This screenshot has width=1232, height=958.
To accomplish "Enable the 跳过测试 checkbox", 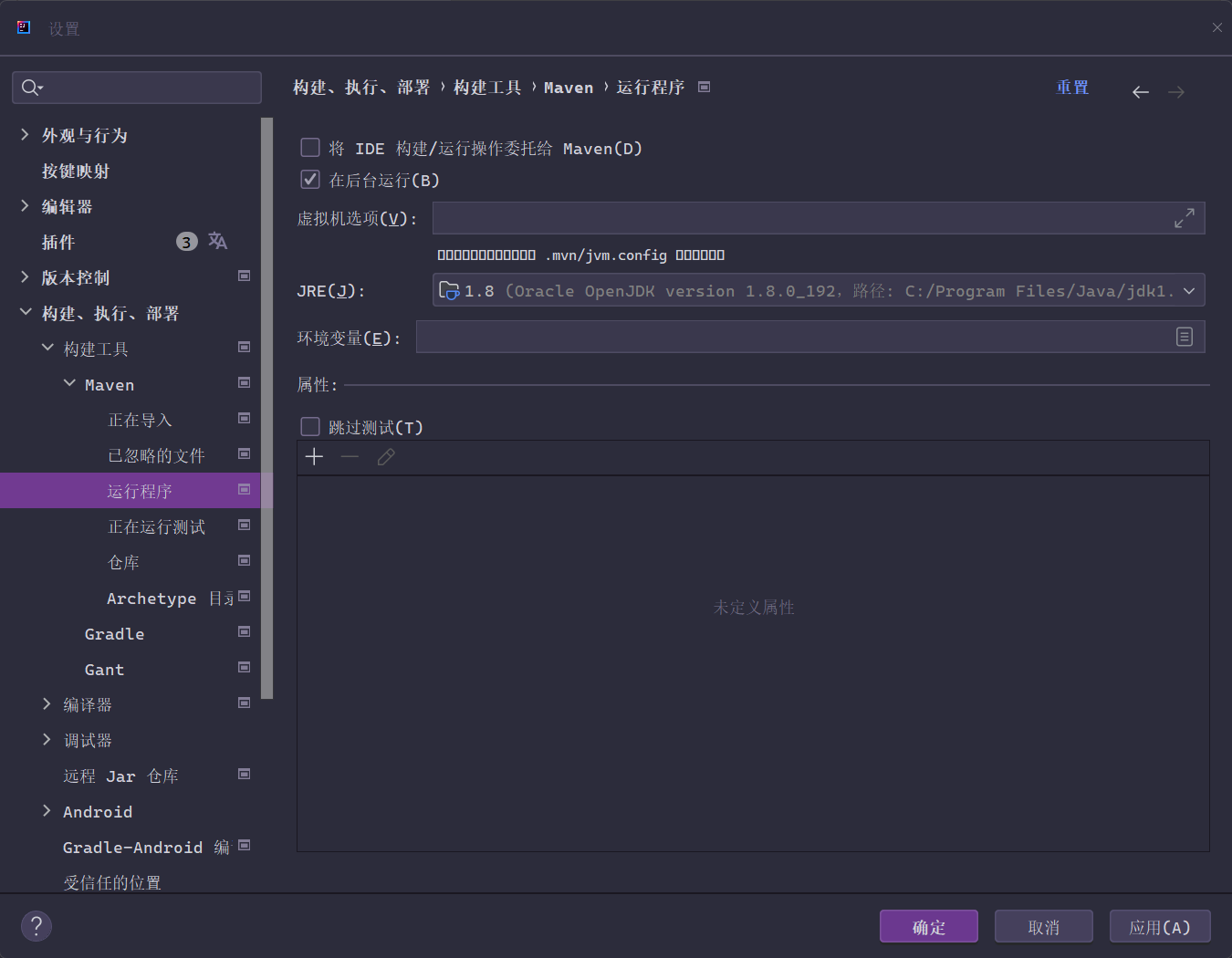I will (x=310, y=427).
